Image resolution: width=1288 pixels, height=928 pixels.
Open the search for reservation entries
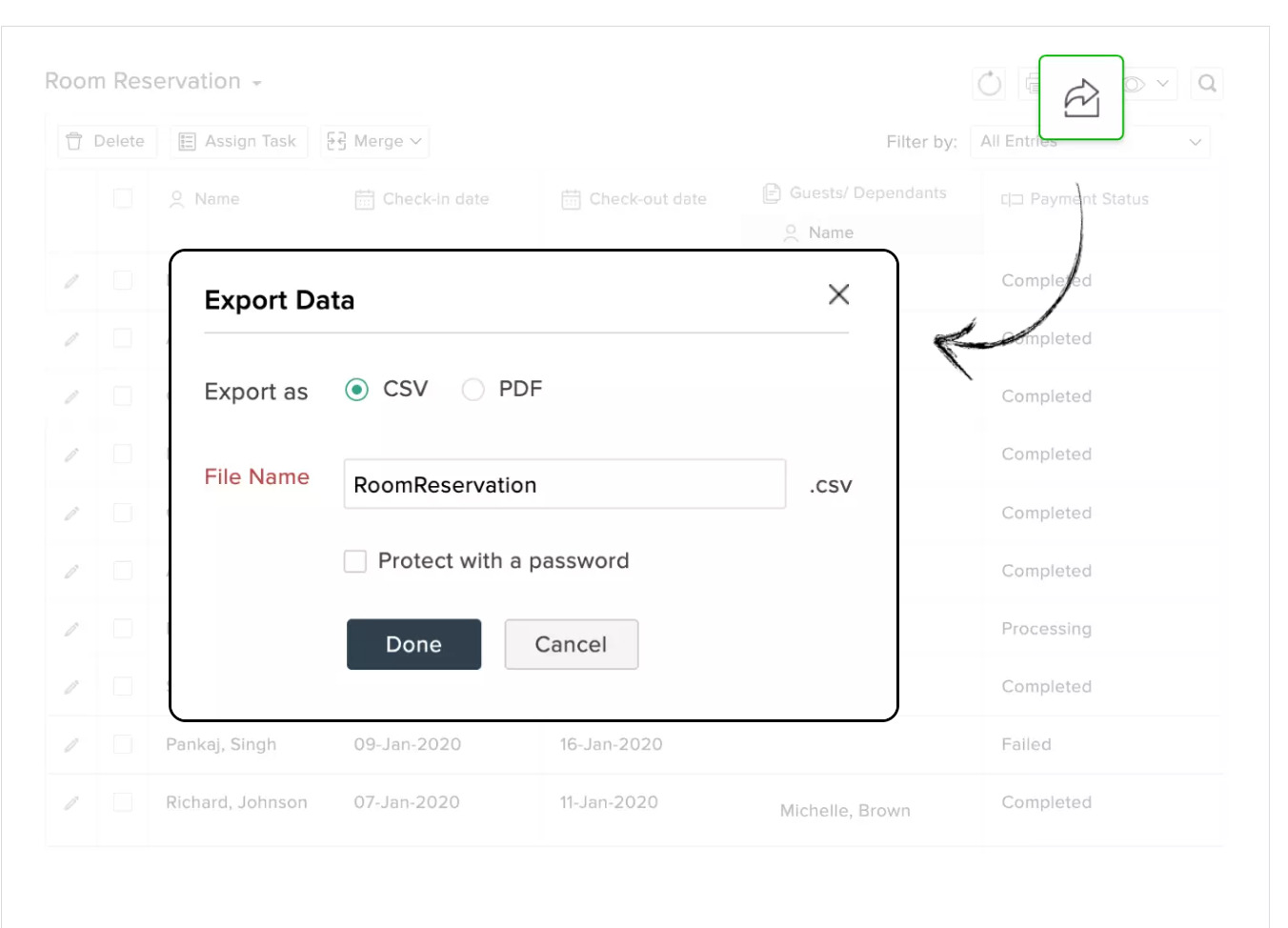(x=1207, y=84)
